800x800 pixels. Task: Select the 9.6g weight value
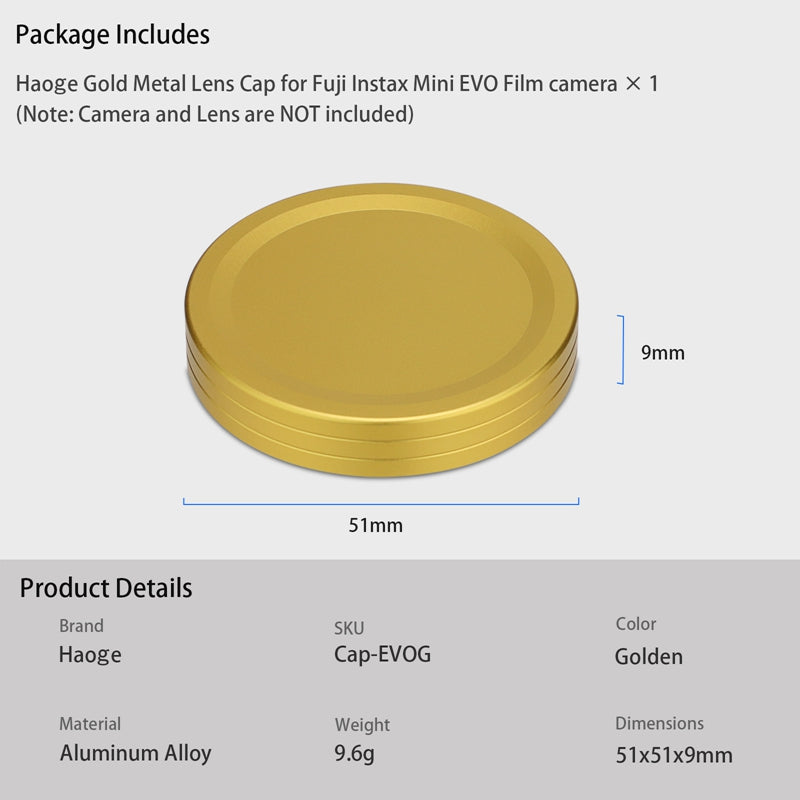[x=355, y=753]
